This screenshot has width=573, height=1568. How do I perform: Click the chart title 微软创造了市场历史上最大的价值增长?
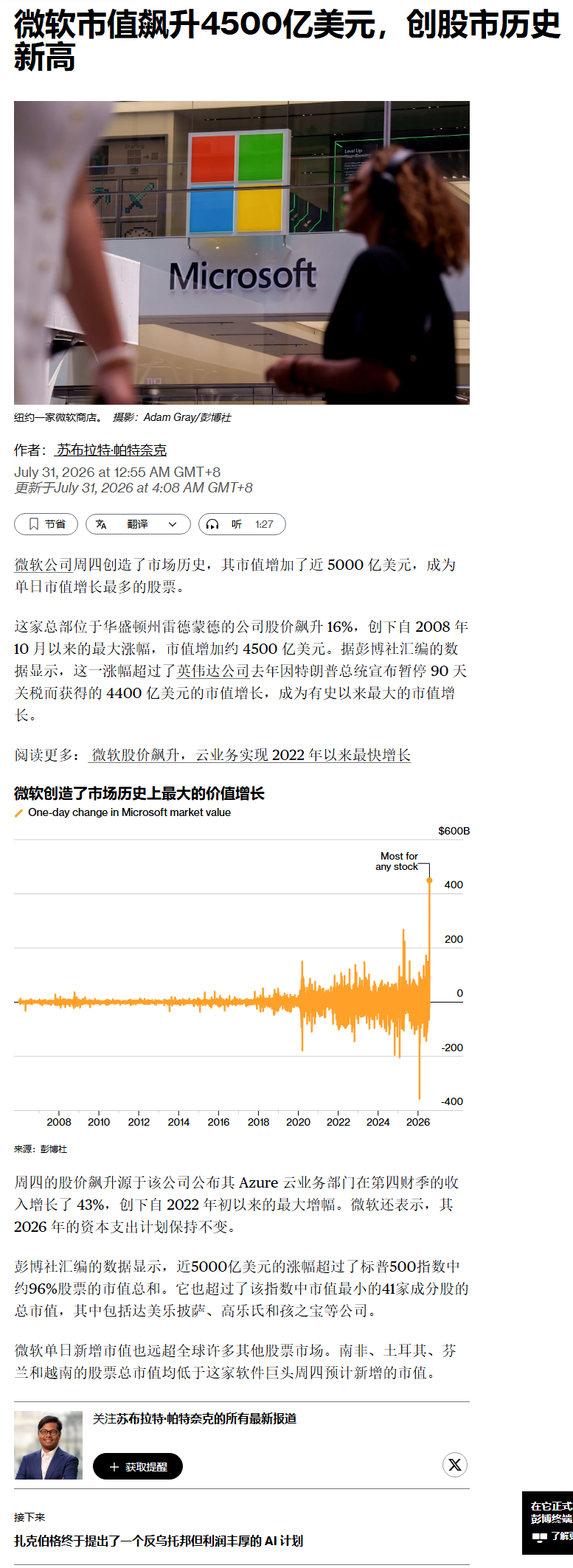tap(139, 793)
